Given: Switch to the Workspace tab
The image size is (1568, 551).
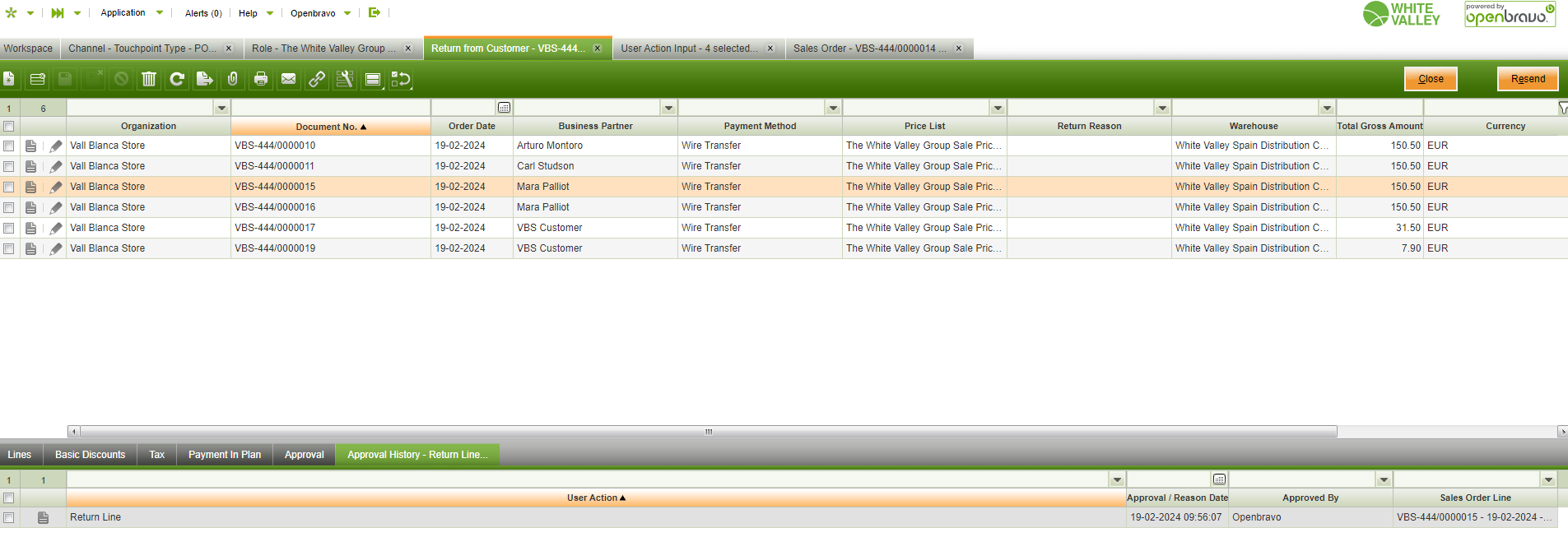Looking at the screenshot, I should 28,49.
